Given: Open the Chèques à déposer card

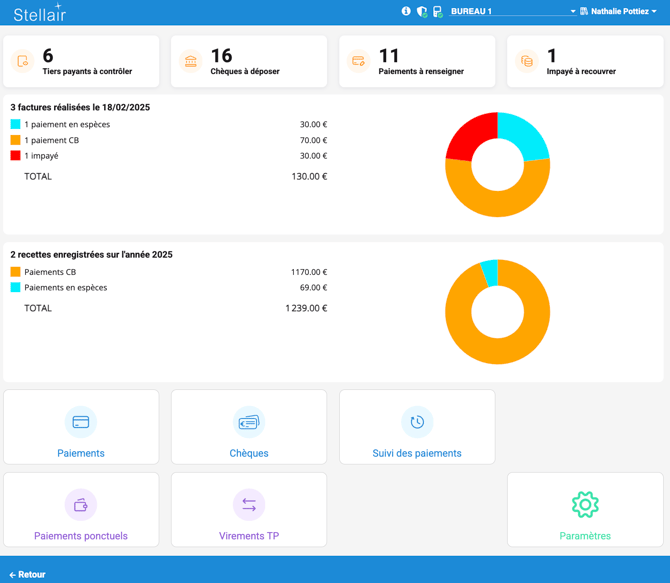Looking at the screenshot, I should pos(249,62).
